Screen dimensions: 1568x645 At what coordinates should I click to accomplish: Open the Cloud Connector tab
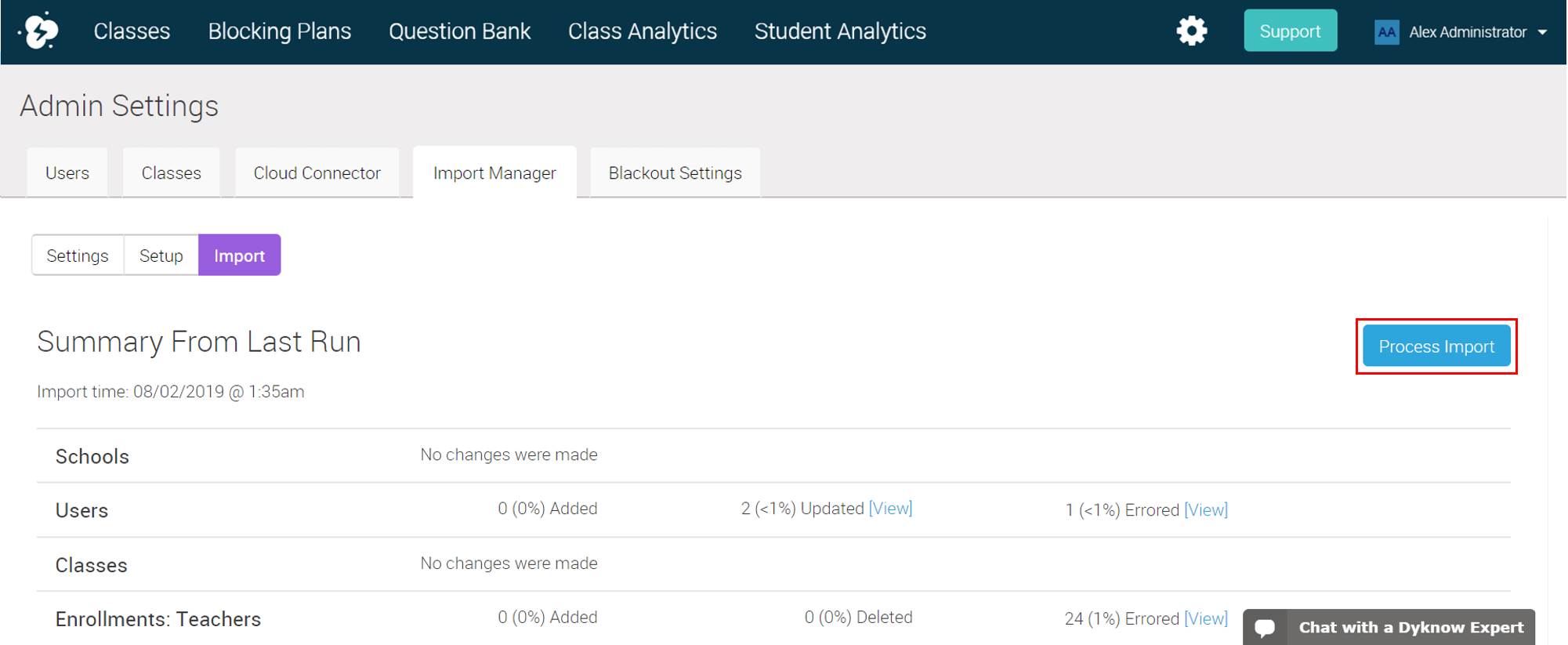[317, 172]
